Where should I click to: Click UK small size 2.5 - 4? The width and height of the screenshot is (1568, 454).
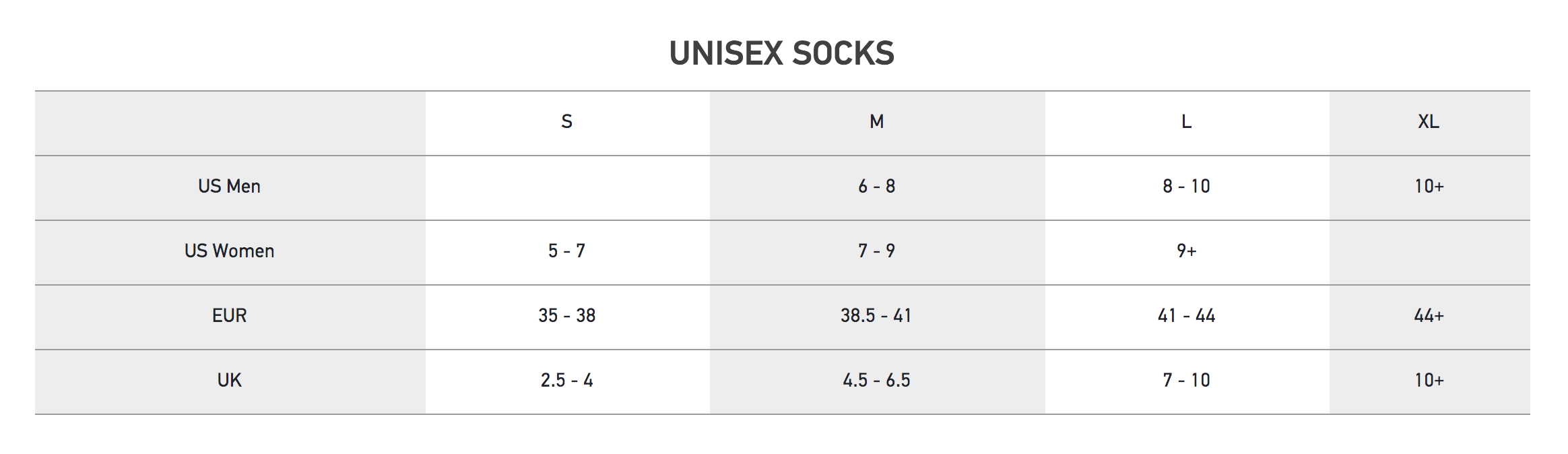coord(566,381)
